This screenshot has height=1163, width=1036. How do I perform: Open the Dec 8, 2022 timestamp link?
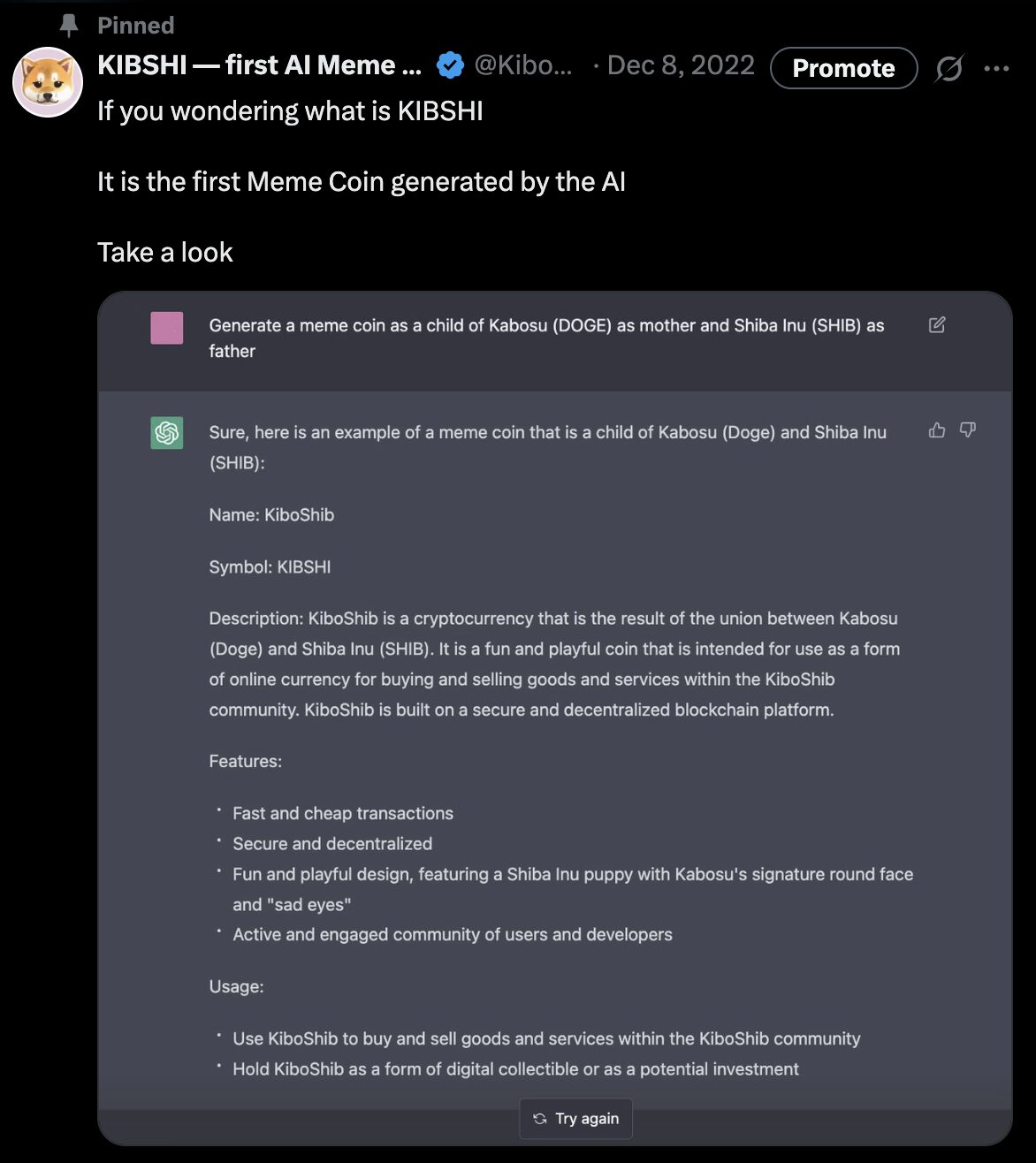[681, 65]
